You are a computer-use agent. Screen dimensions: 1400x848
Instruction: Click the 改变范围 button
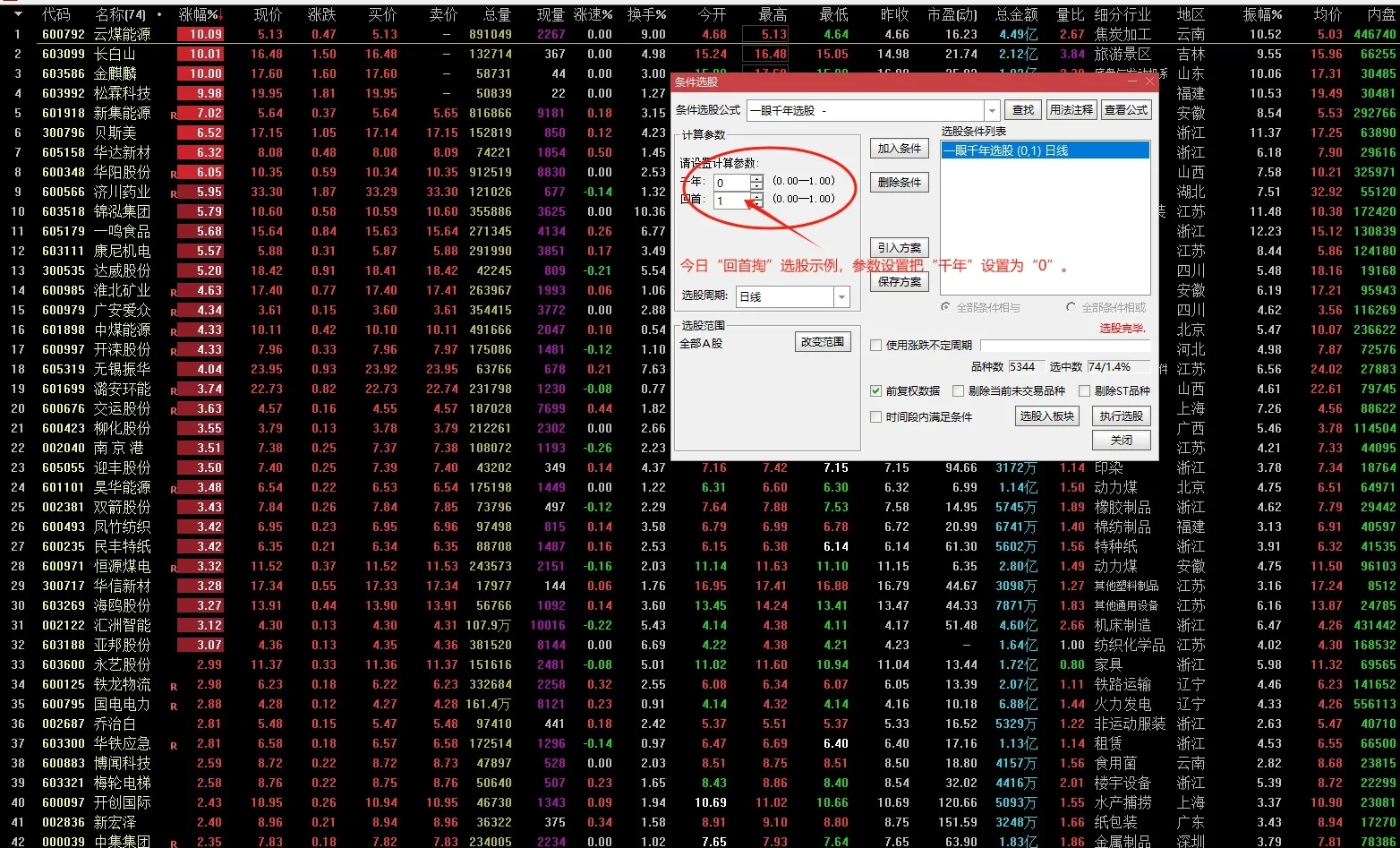(x=823, y=341)
